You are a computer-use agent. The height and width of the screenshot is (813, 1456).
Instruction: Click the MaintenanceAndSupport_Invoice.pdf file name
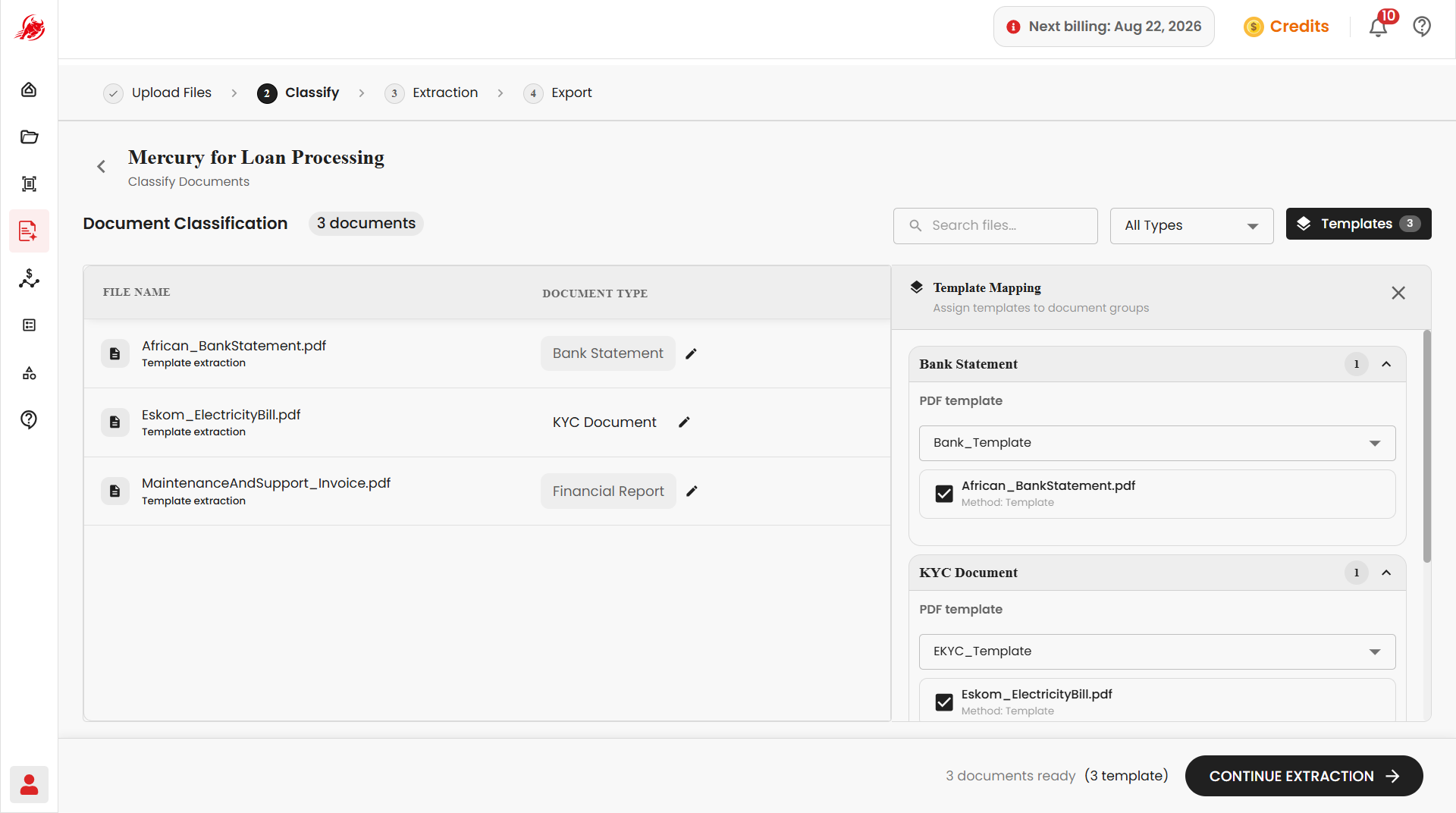[265, 483]
